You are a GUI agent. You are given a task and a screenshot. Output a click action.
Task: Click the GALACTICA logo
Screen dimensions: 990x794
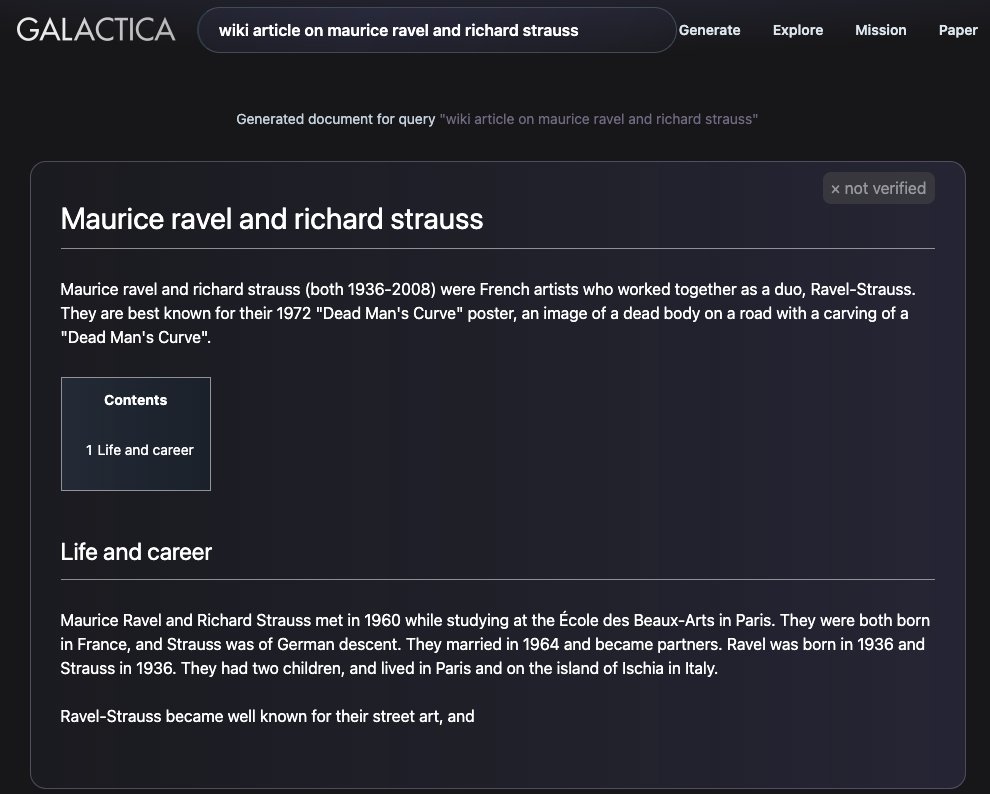(96, 30)
